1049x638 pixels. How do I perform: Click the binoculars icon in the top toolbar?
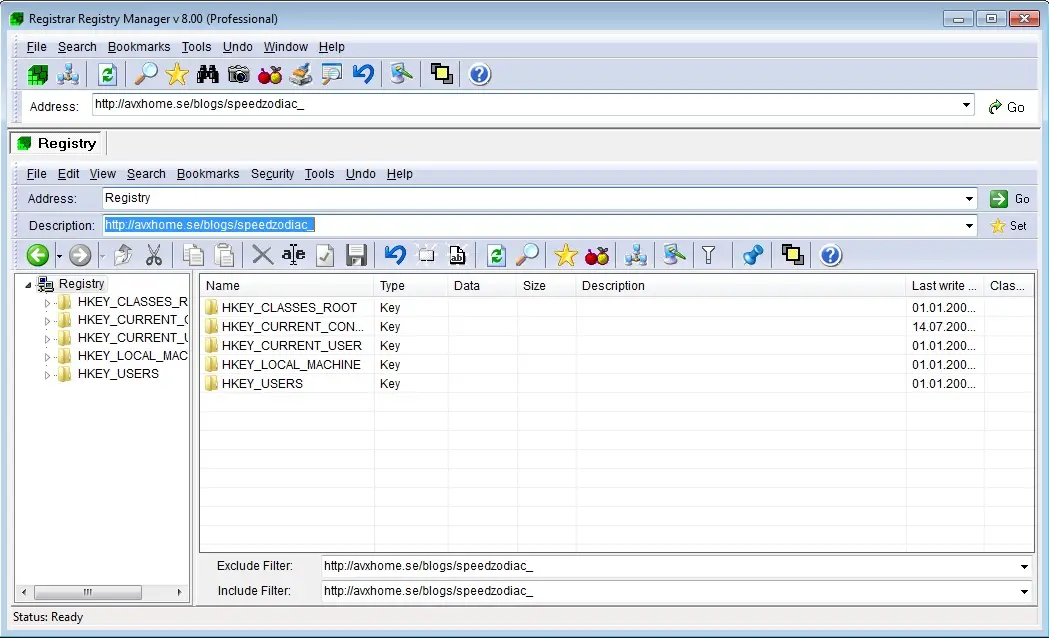tap(208, 74)
